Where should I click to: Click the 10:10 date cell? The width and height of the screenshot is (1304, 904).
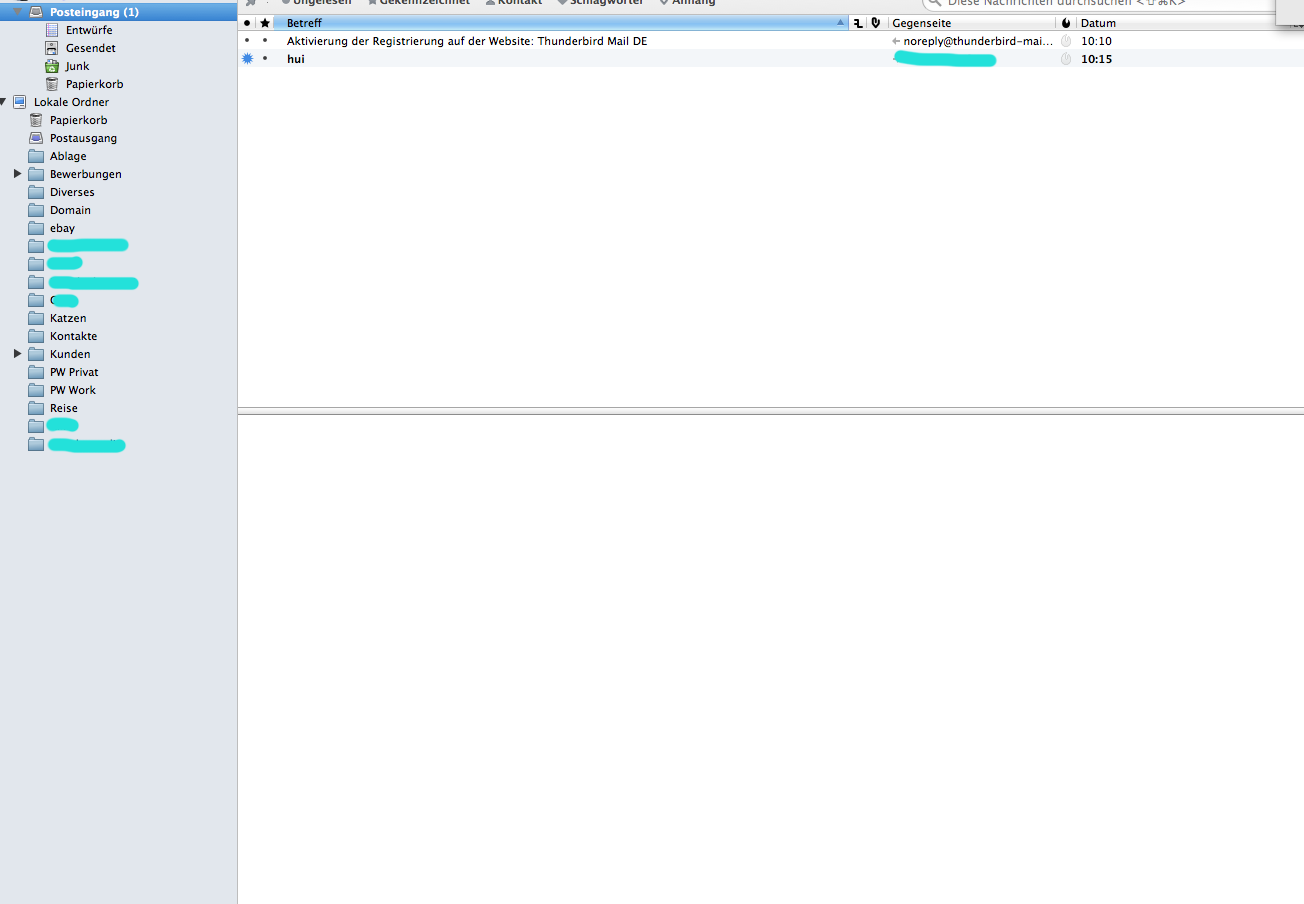pos(1096,41)
